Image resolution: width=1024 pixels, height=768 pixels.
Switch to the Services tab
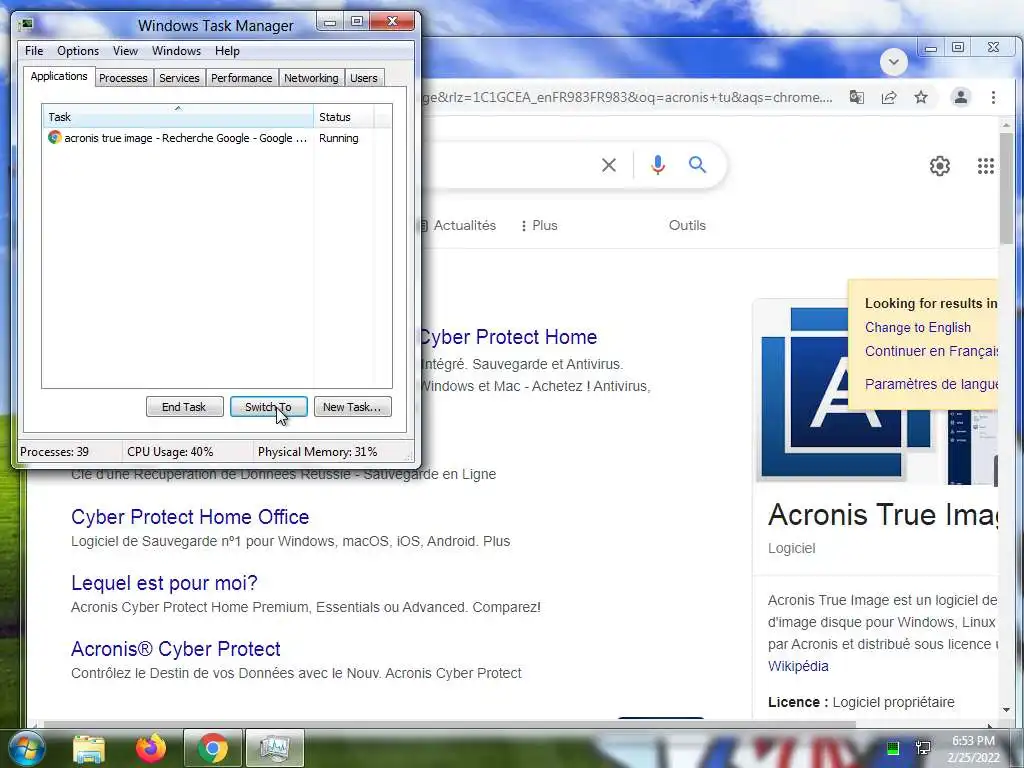point(179,78)
